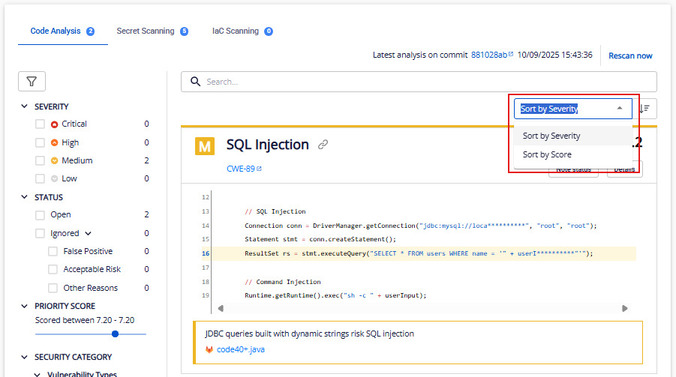Viewport: 676px width, 377px height.
Task: Check the High severity checkbox
Action: (40, 142)
